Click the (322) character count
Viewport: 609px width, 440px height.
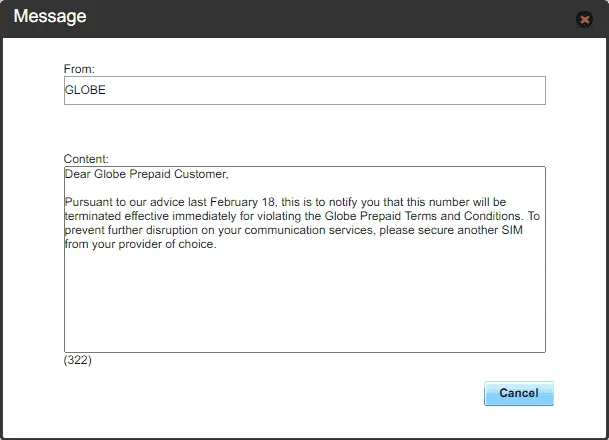pyautogui.click(x=78, y=360)
